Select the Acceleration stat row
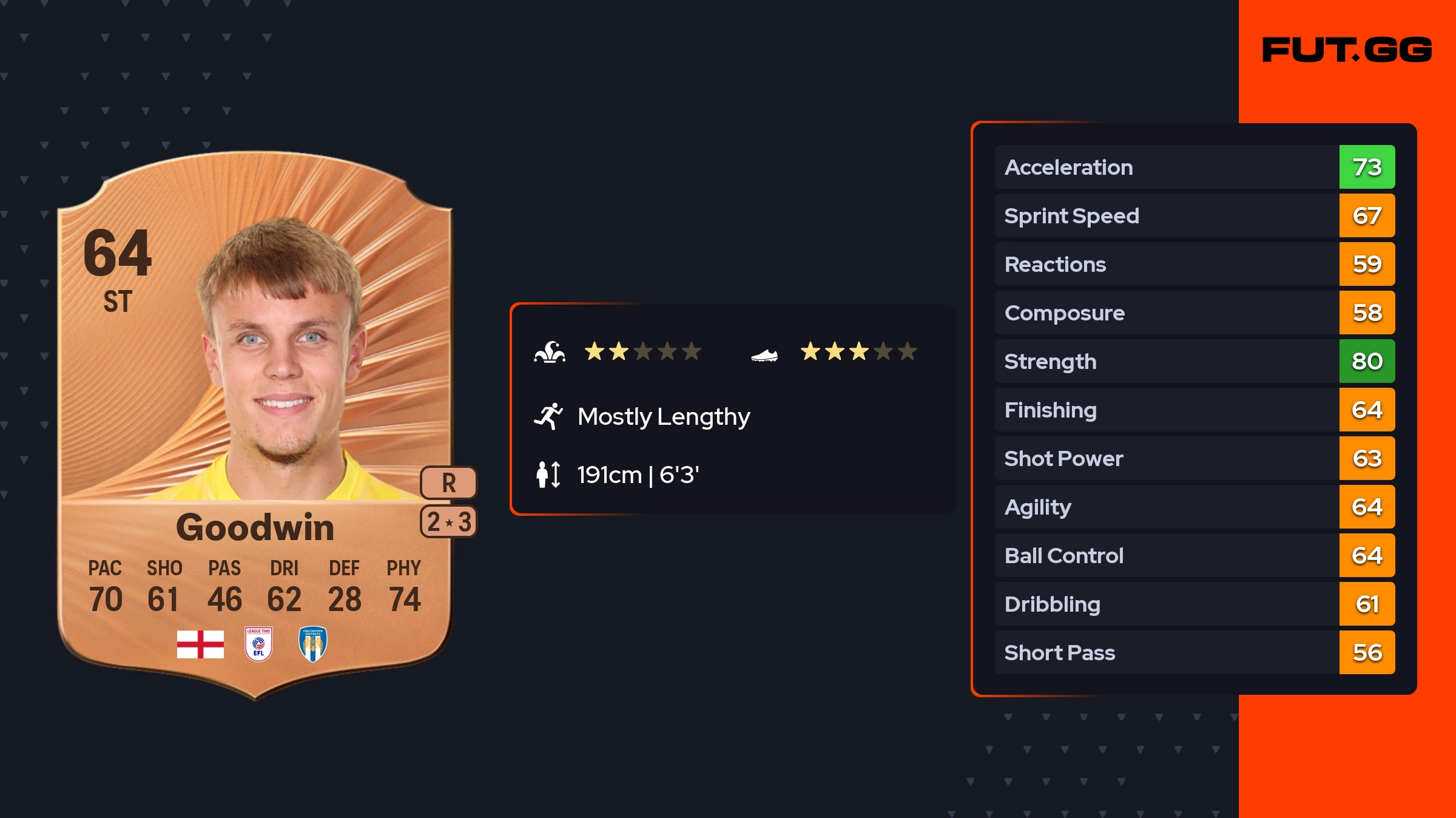This screenshot has width=1456, height=818. tap(1165, 167)
